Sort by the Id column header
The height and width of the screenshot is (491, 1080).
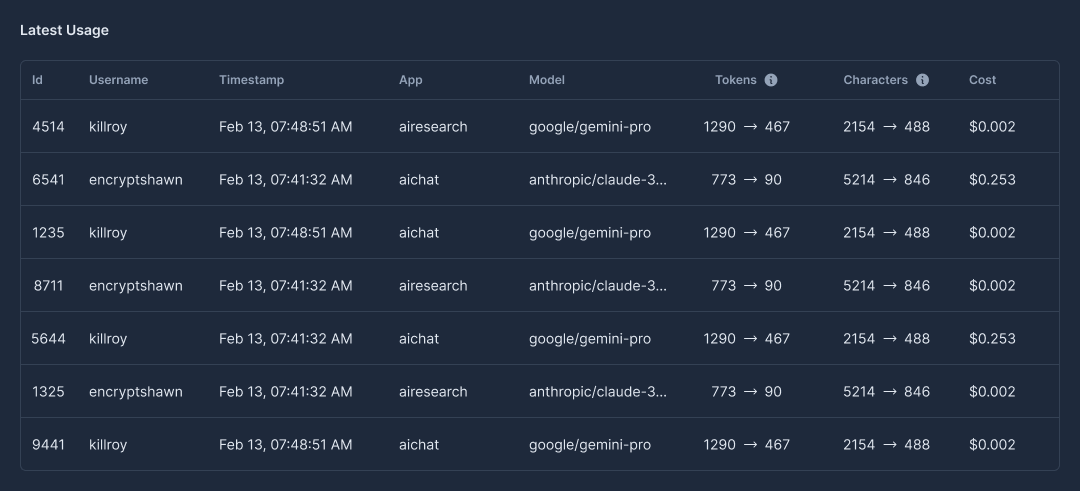point(37,80)
